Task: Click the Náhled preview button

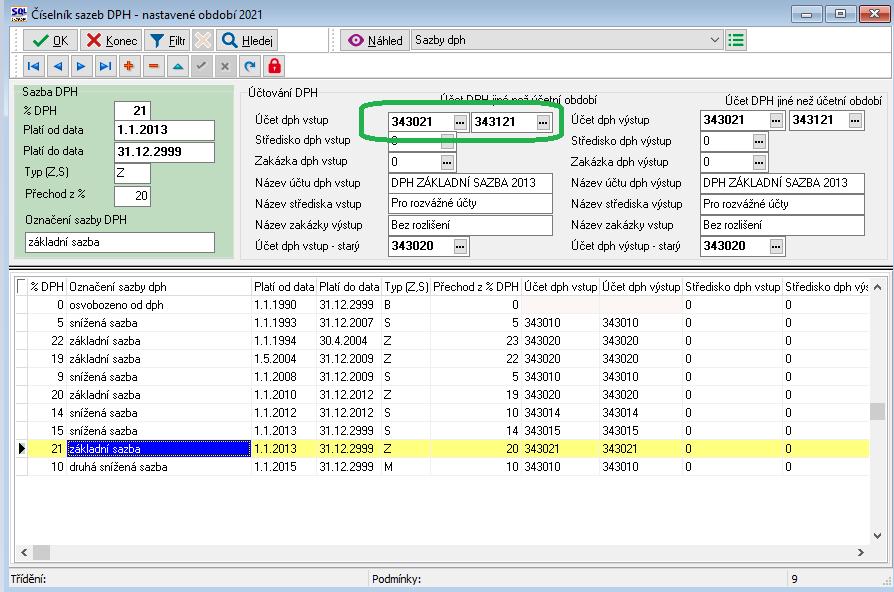Action: (x=375, y=40)
